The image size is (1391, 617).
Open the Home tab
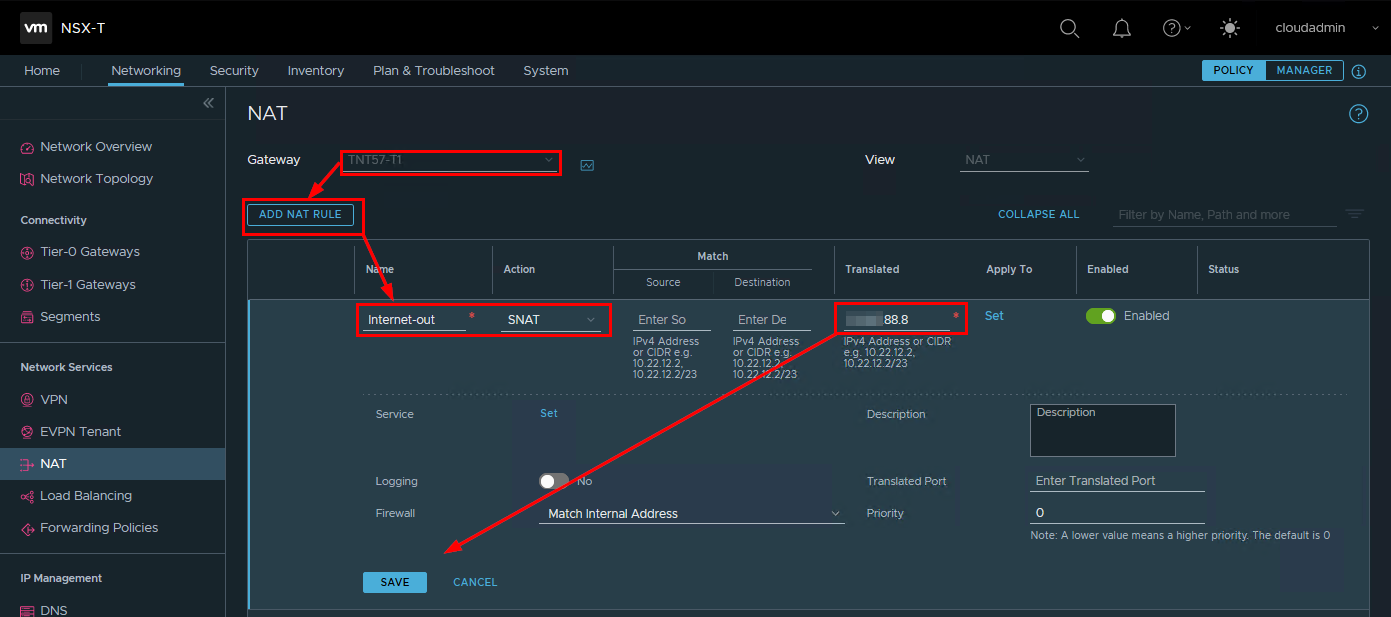(42, 70)
